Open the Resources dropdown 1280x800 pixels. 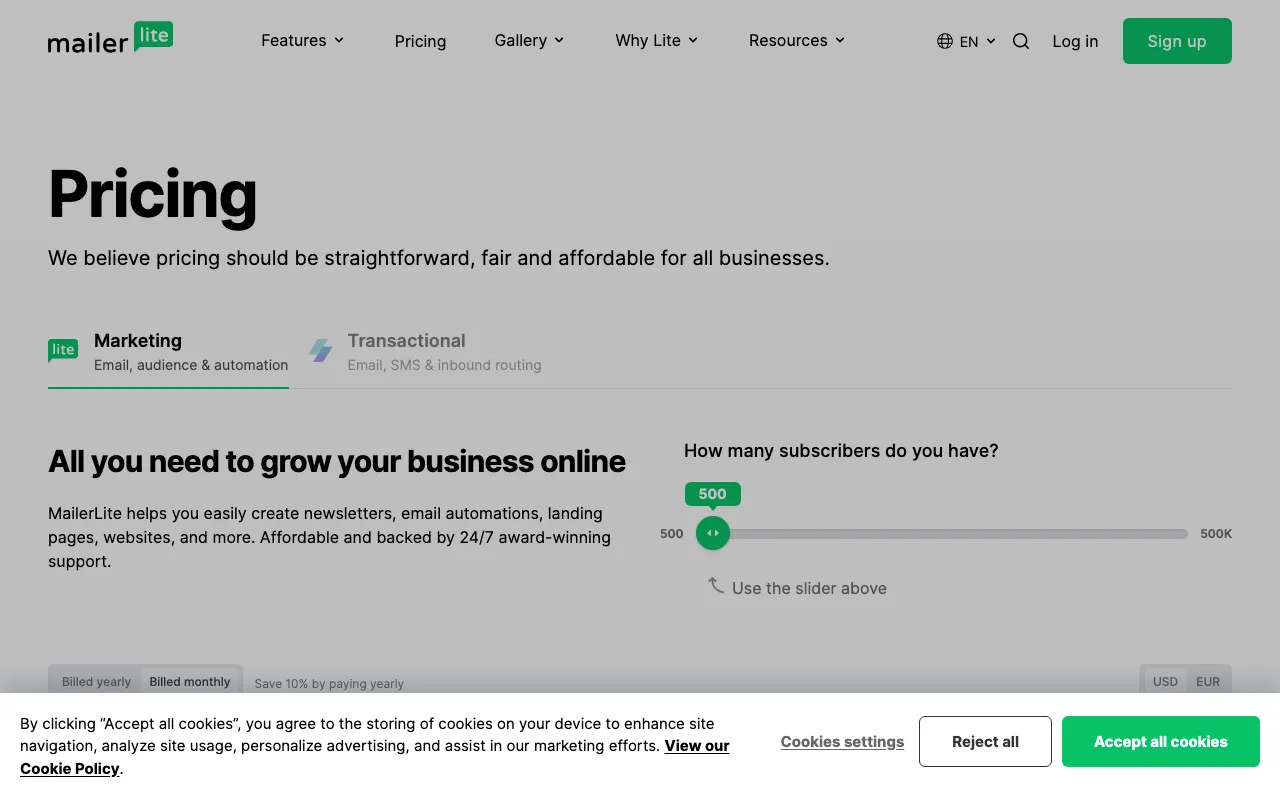click(797, 40)
